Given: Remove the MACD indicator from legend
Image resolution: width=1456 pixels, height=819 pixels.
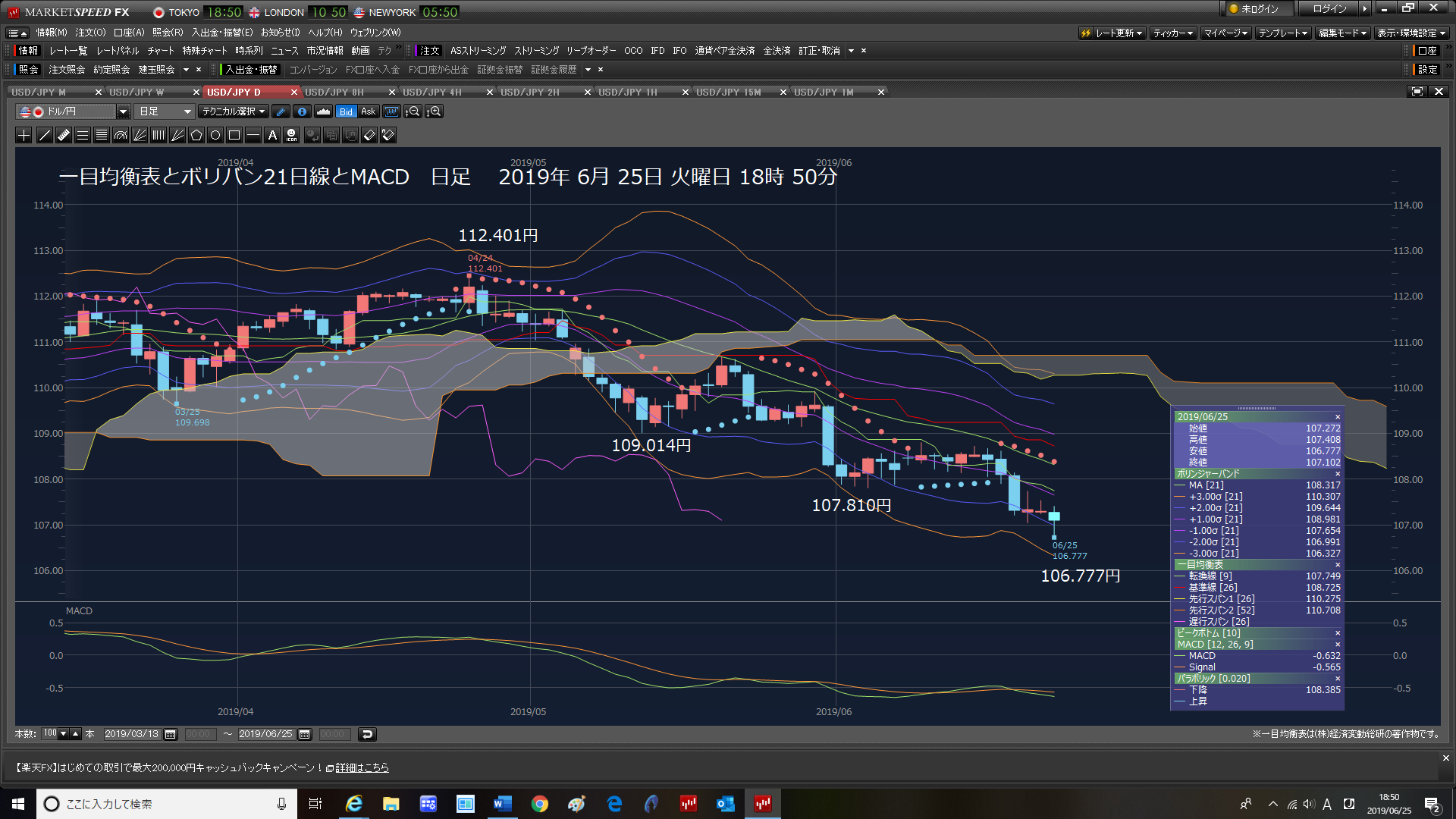Looking at the screenshot, I should pyautogui.click(x=1338, y=645).
